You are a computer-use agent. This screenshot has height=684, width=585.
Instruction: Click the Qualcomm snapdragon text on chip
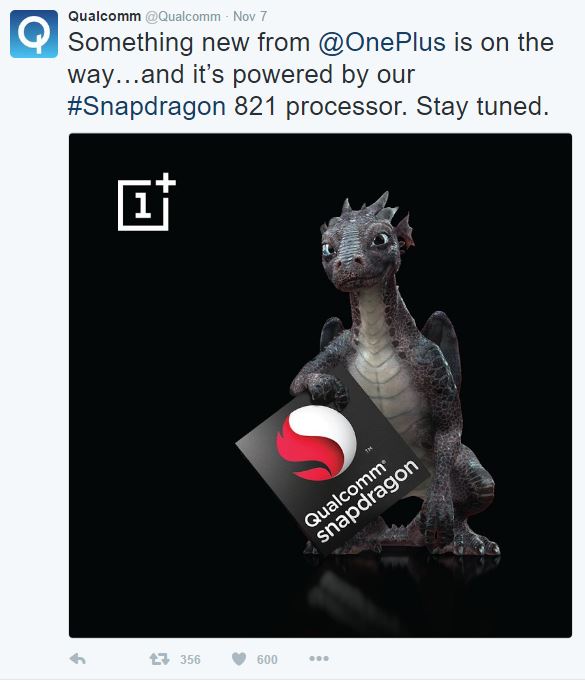coord(360,502)
